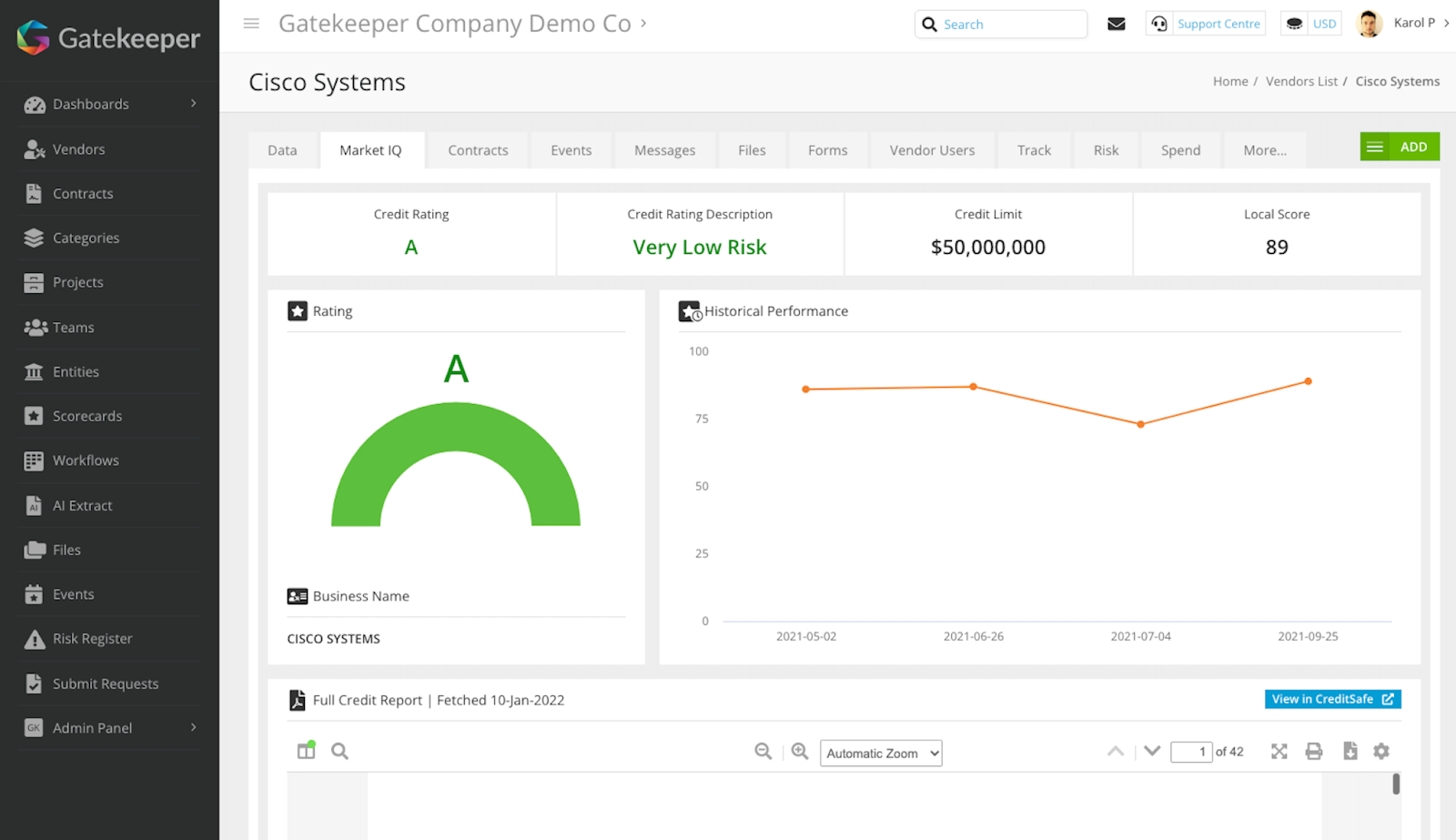Click the 2021-07-04 chart data point

coord(1140,424)
